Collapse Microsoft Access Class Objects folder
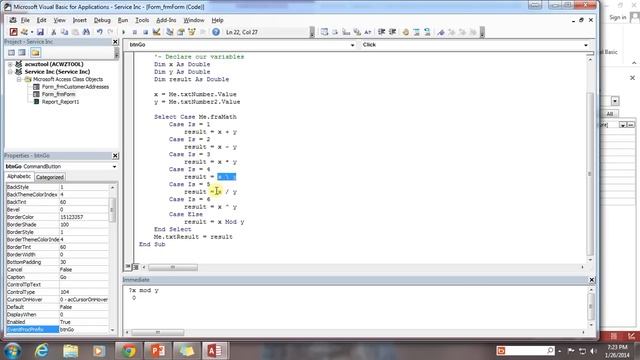 click(19, 79)
